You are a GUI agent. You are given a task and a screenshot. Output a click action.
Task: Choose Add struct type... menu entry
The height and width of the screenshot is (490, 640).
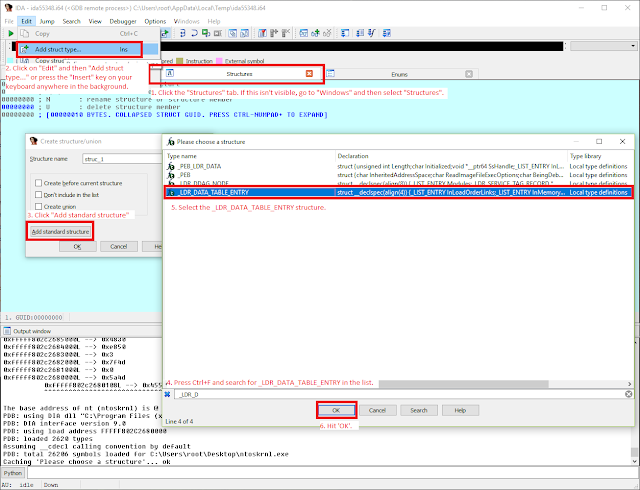click(x=88, y=49)
